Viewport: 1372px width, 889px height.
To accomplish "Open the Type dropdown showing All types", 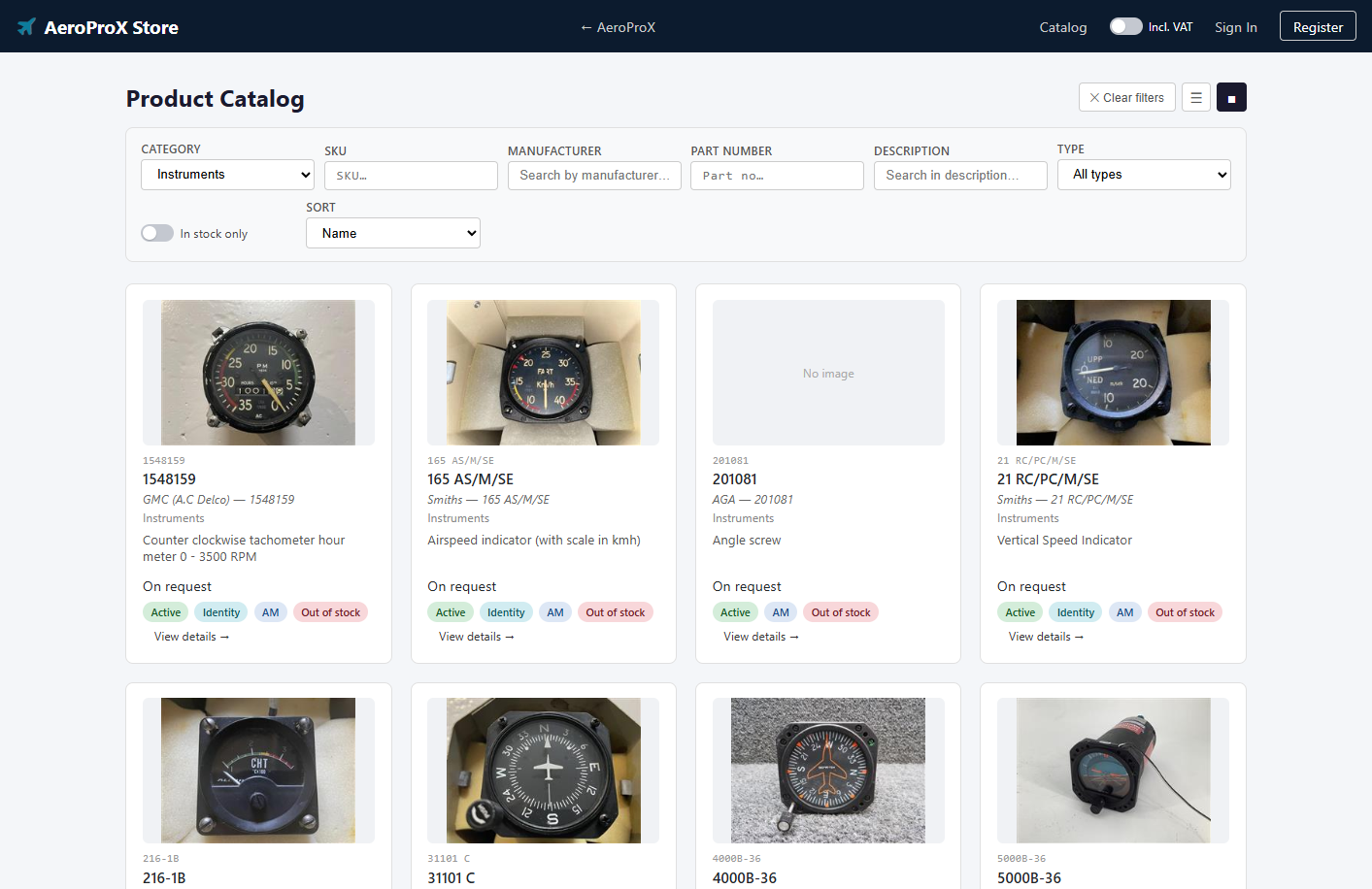I will tap(1144, 175).
